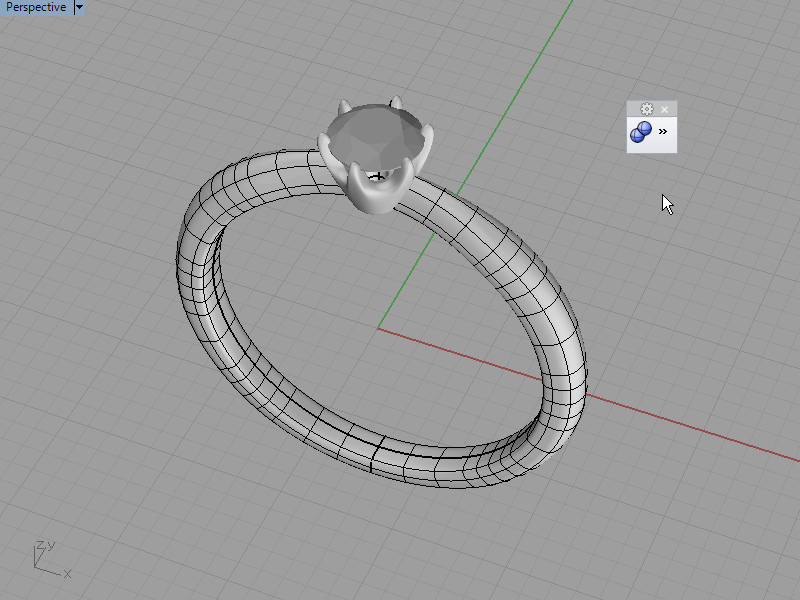Click the blue spheres toolbar icon
Screen dimensions: 800x600
(641, 133)
